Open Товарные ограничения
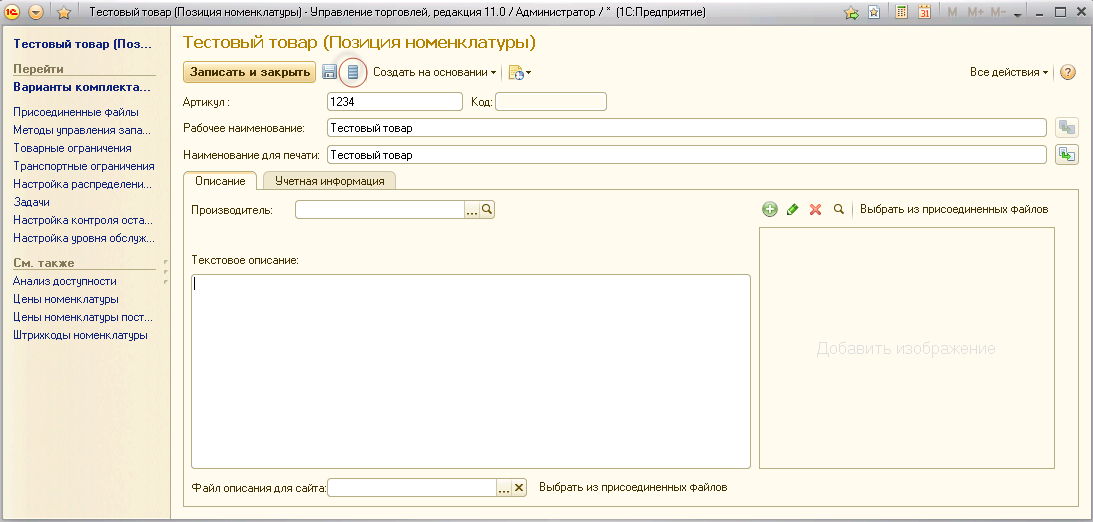Image resolution: width=1093 pixels, height=522 pixels. pyautogui.click(x=72, y=148)
